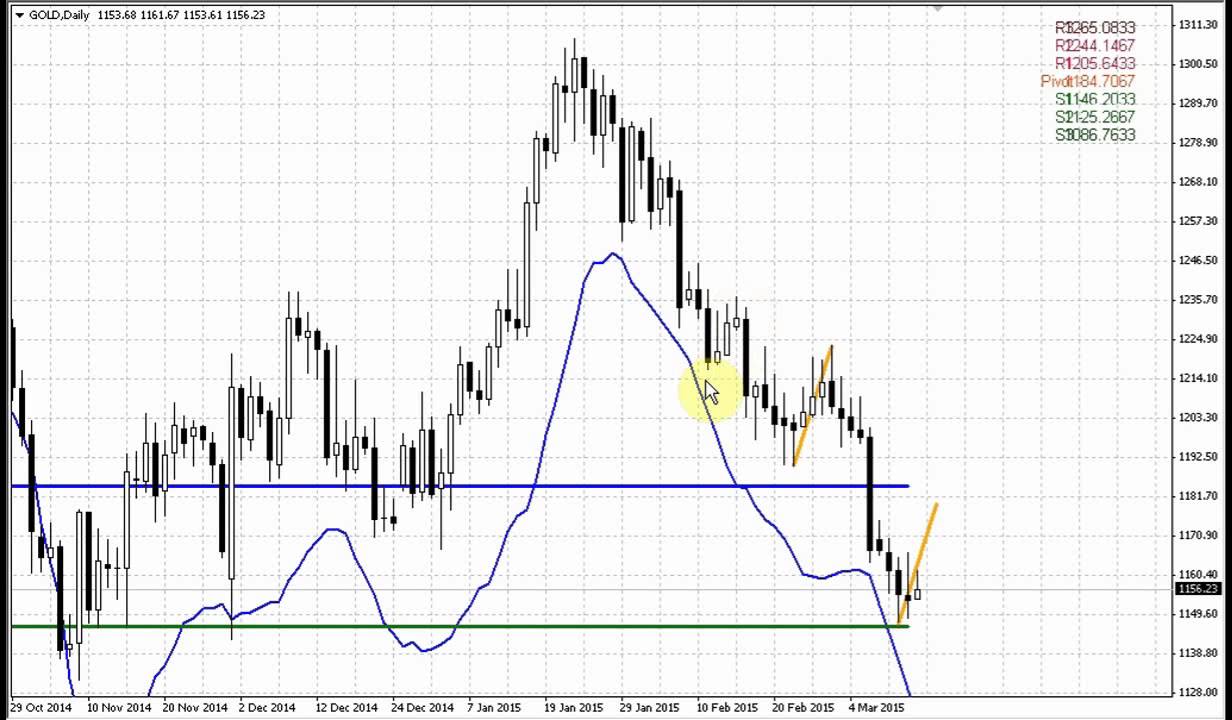This screenshot has height=720, width=1232.
Task: Click the 7 Jan 2015 date label
Action: coord(494,708)
